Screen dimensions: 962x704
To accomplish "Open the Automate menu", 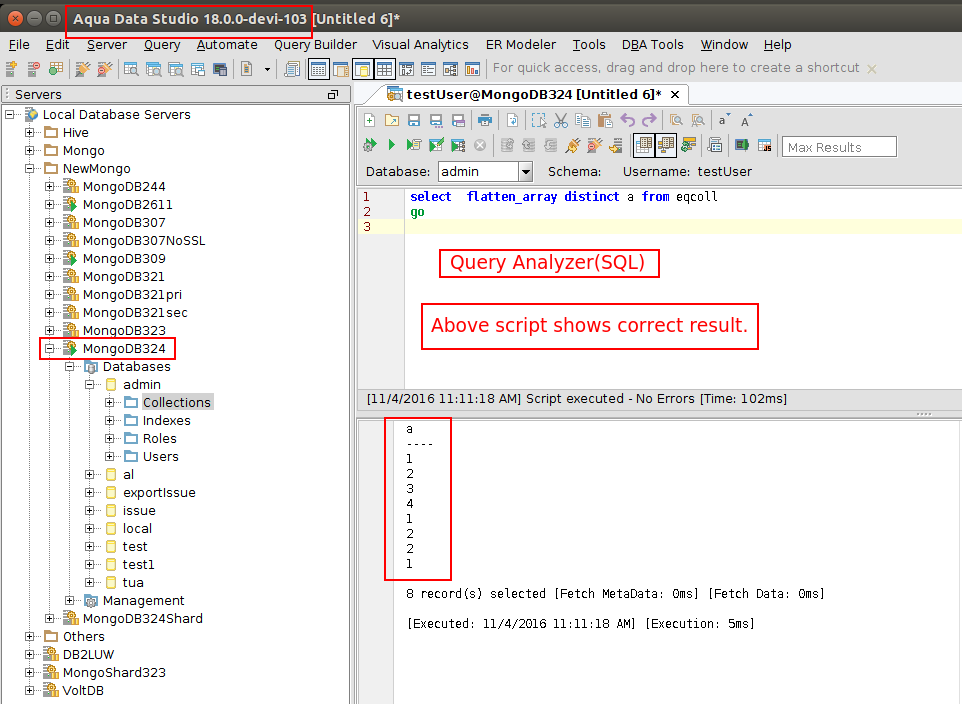I will click(x=227, y=45).
